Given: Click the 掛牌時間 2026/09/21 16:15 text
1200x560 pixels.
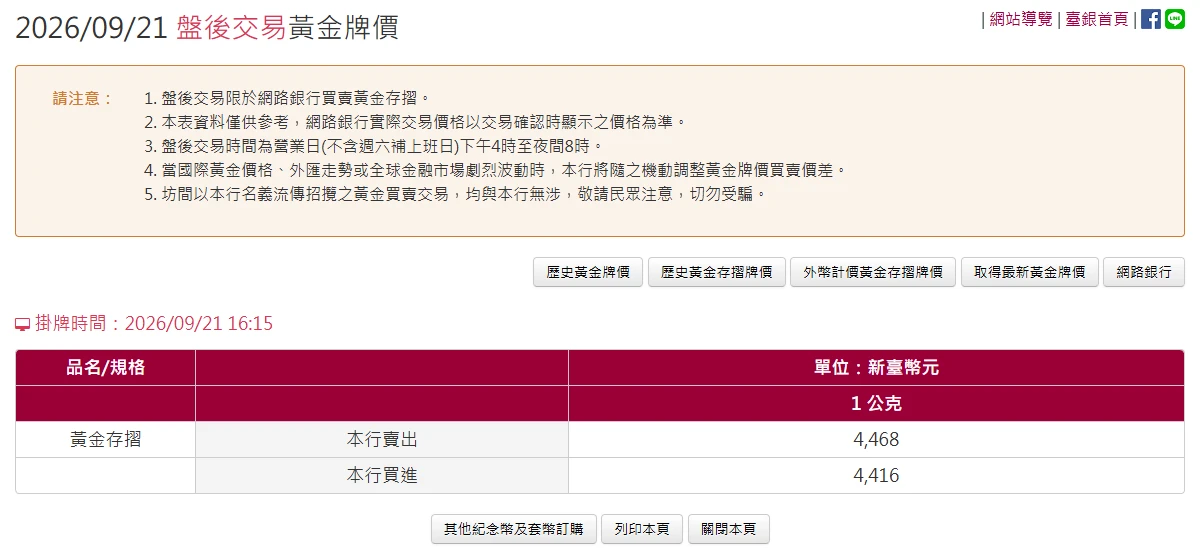Looking at the screenshot, I should (154, 324).
